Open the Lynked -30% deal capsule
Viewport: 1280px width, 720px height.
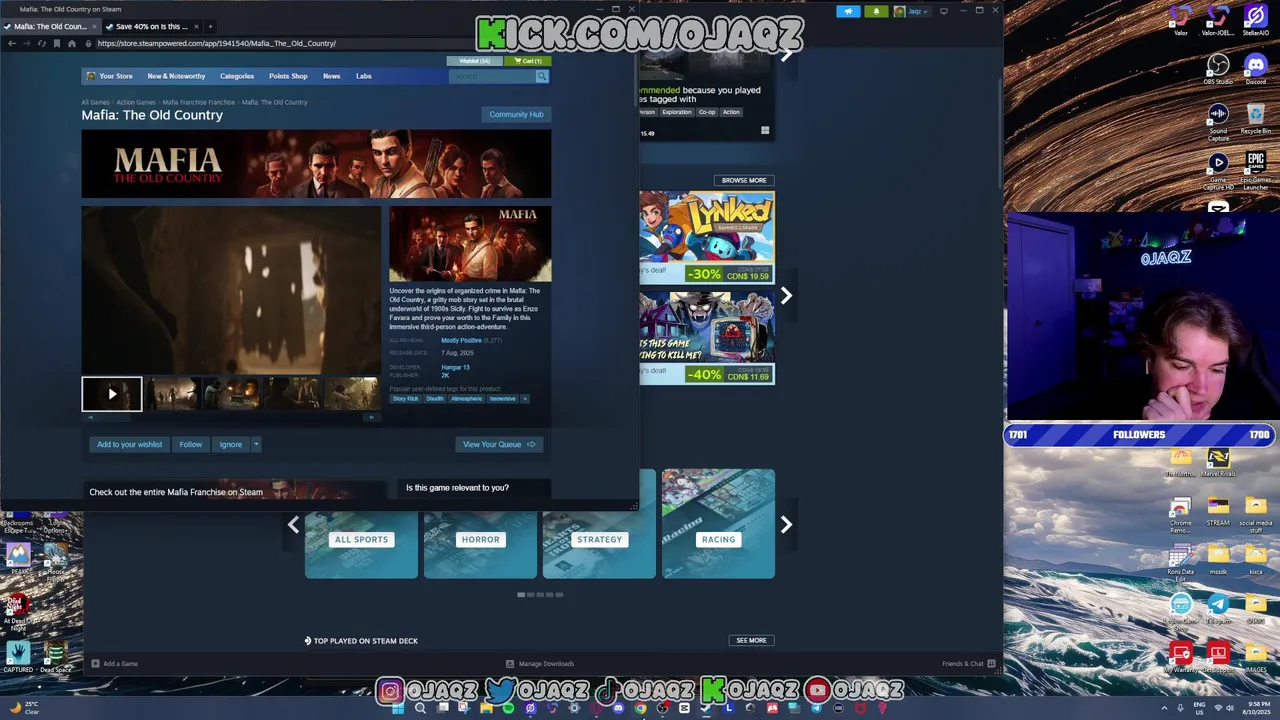tap(707, 237)
